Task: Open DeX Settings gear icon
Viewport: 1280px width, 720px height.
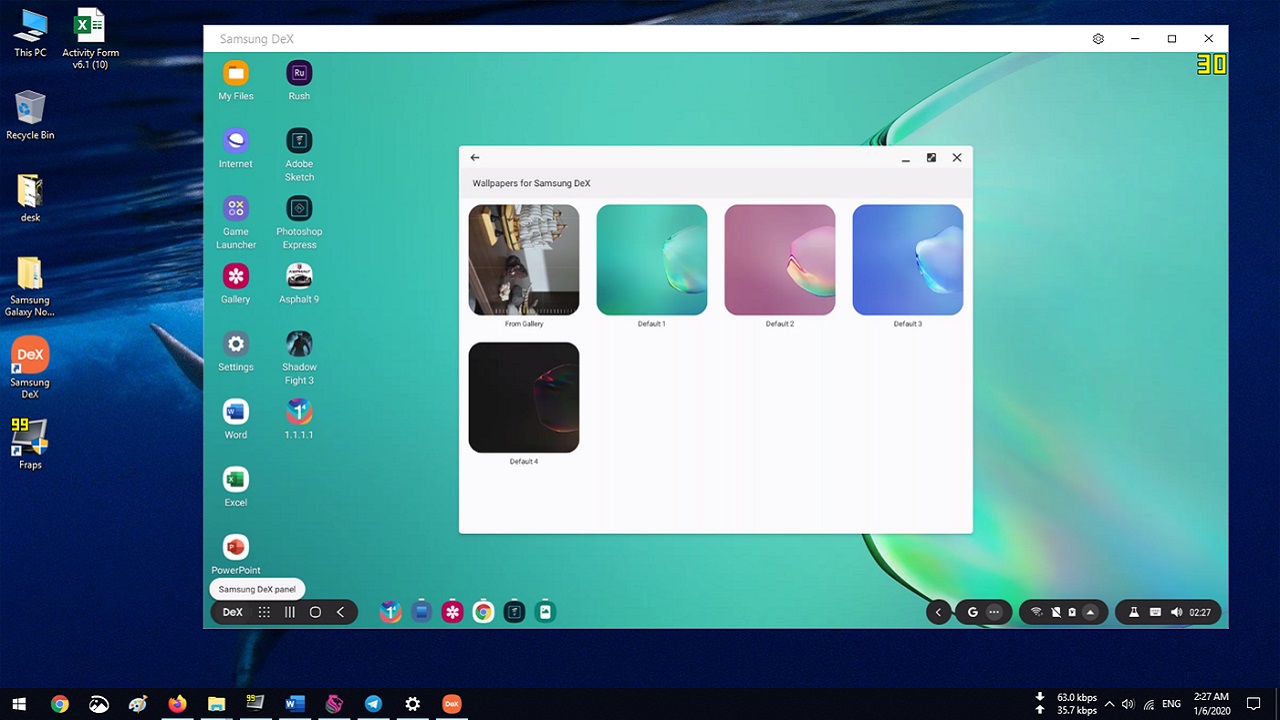Action: click(x=236, y=344)
